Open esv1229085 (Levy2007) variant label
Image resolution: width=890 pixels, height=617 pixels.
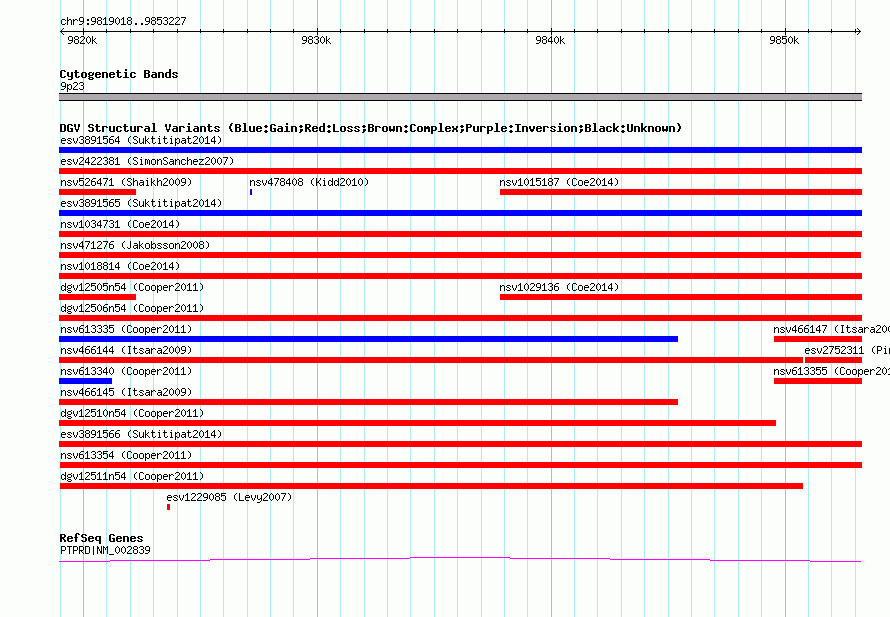[x=229, y=497]
